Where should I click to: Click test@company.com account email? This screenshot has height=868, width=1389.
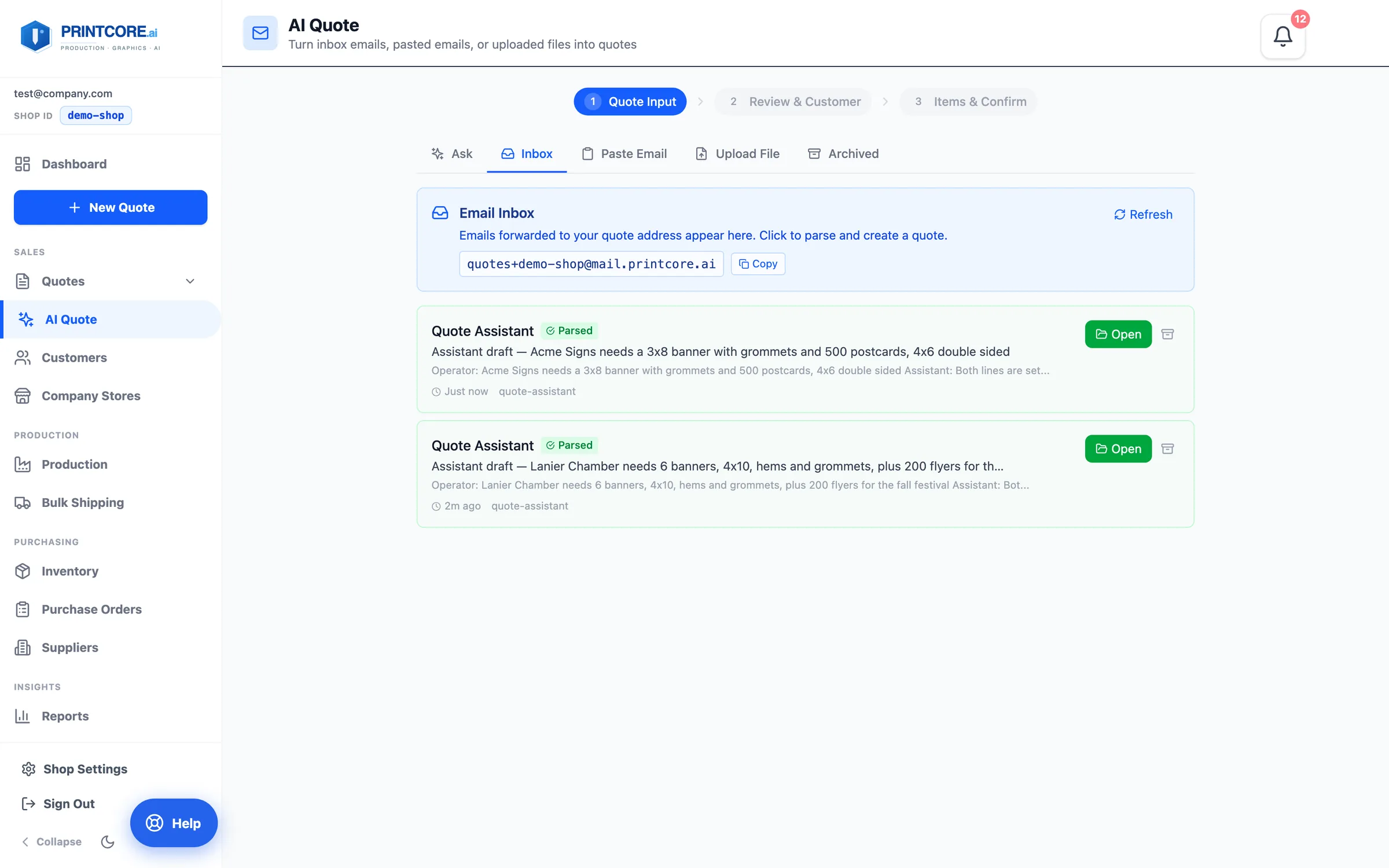[x=63, y=93]
